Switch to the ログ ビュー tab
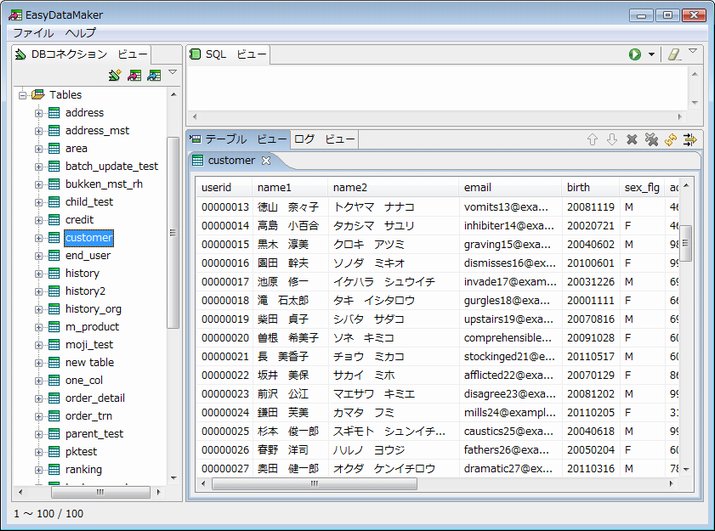 pos(324,139)
